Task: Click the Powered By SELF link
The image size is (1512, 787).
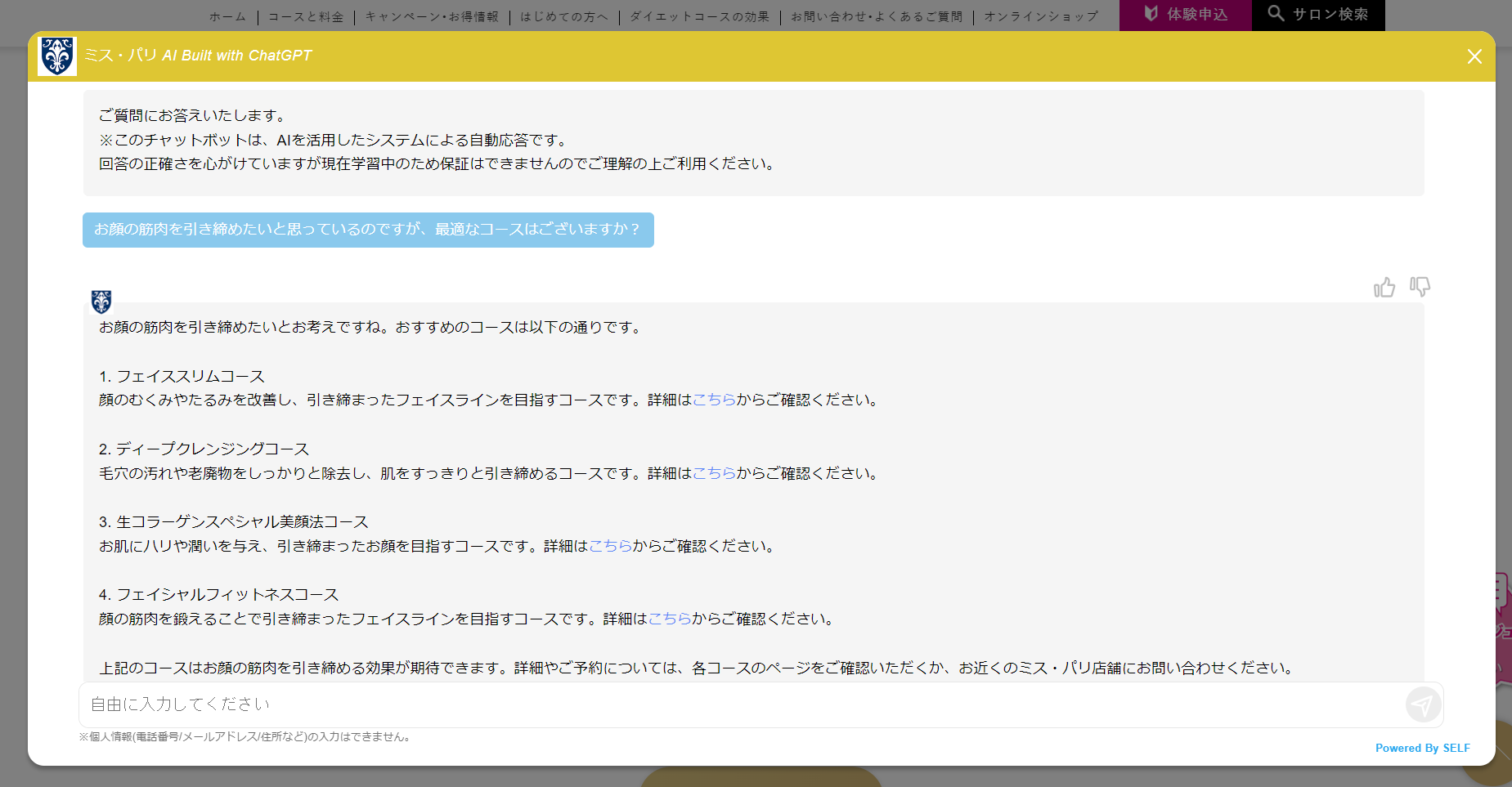Action: point(1422,748)
